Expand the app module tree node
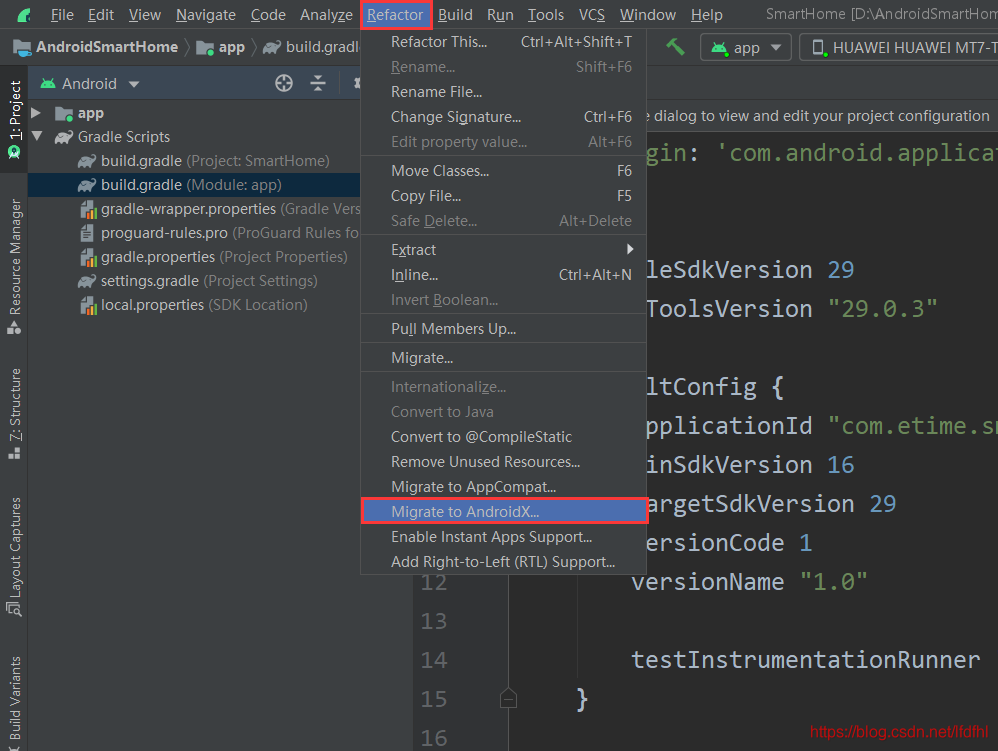998x751 pixels. point(36,113)
